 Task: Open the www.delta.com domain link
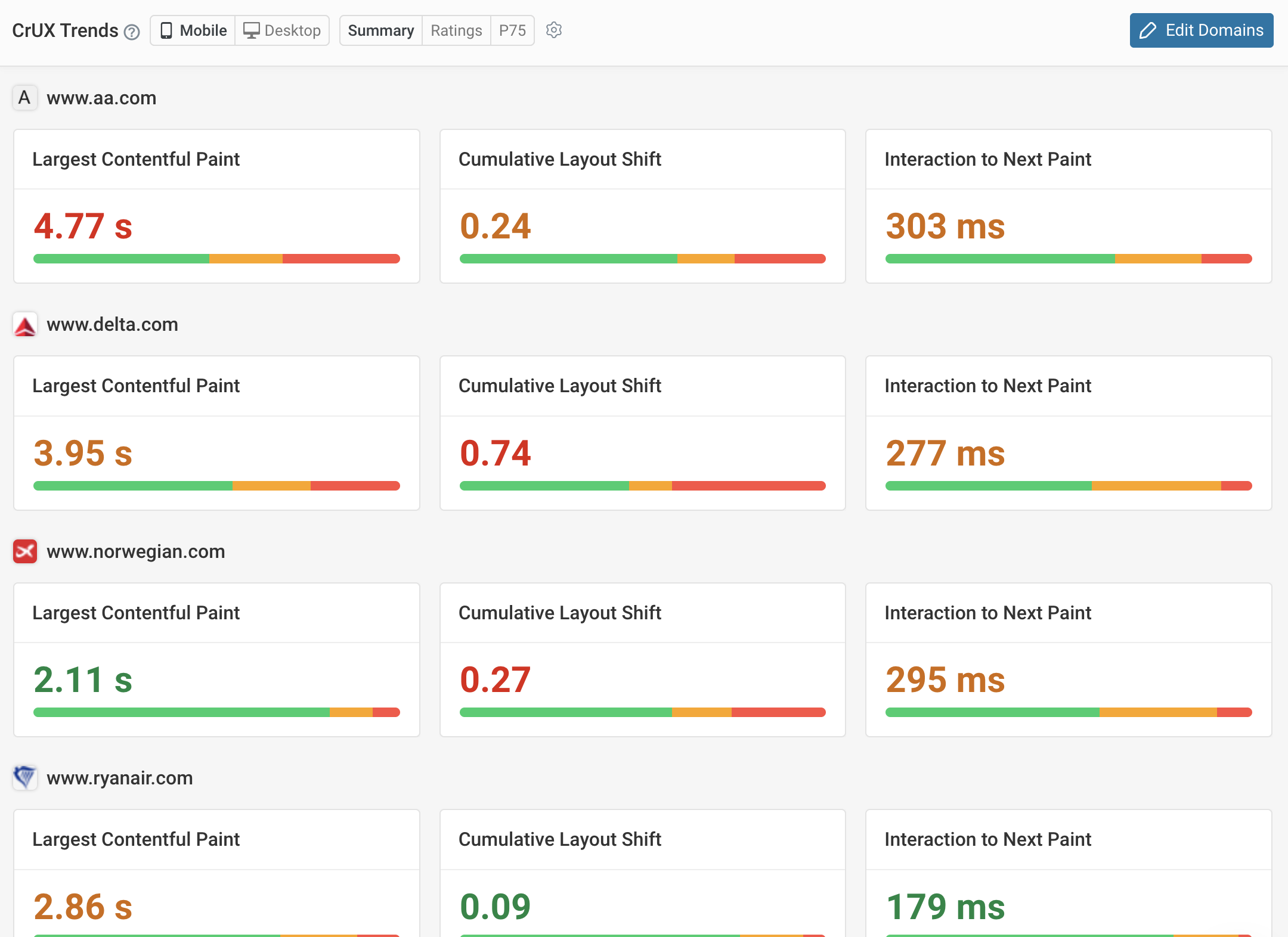pyautogui.click(x=112, y=325)
